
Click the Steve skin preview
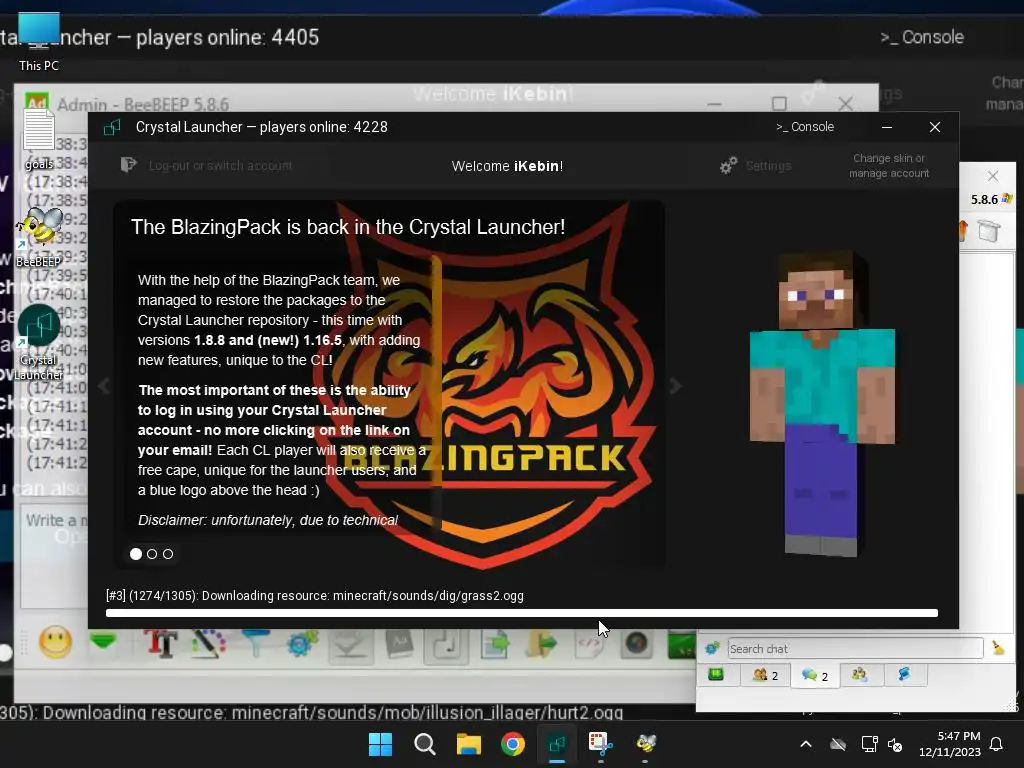(822, 403)
